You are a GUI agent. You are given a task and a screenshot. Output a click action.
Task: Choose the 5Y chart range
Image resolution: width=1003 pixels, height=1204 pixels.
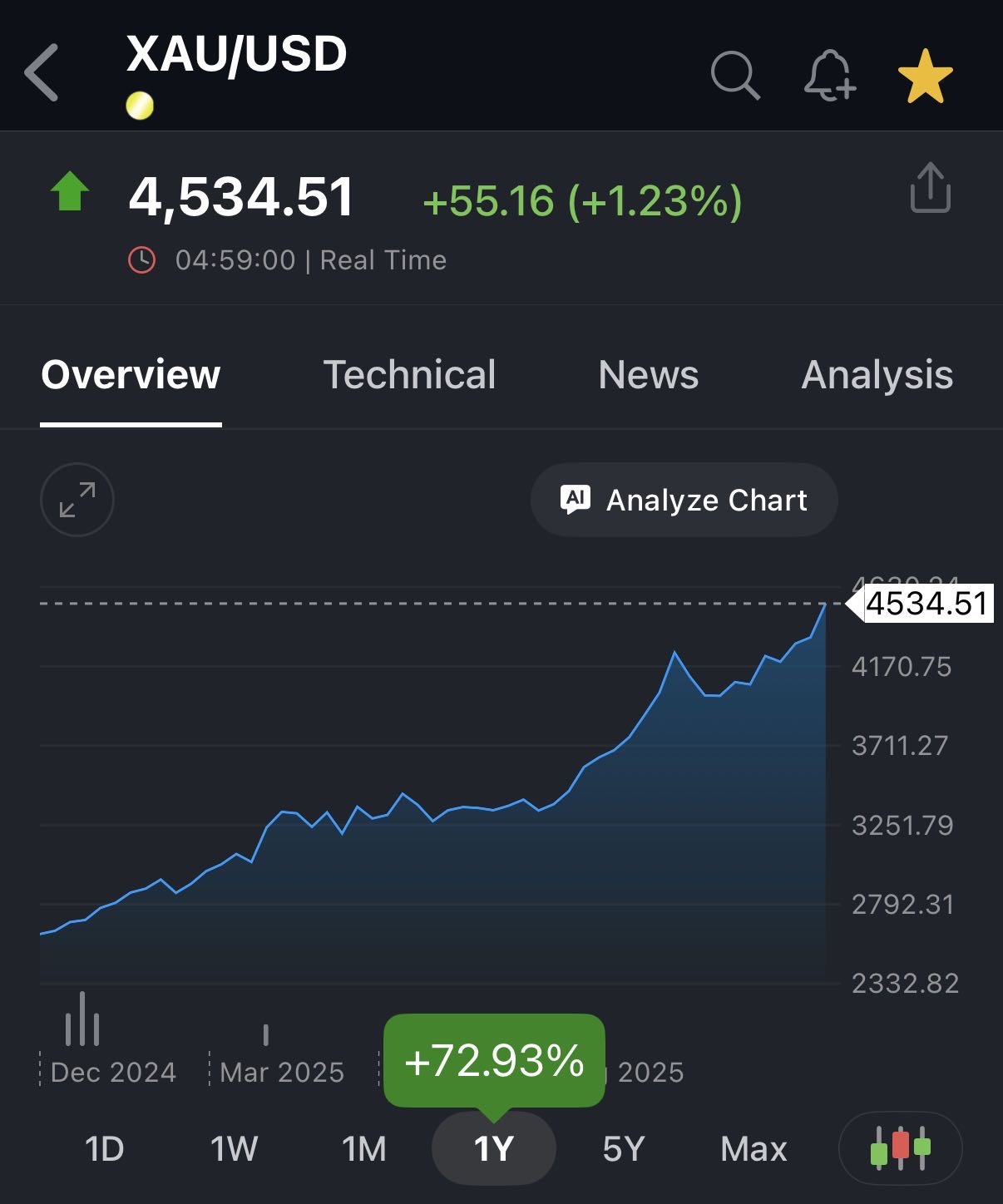pos(624,1149)
